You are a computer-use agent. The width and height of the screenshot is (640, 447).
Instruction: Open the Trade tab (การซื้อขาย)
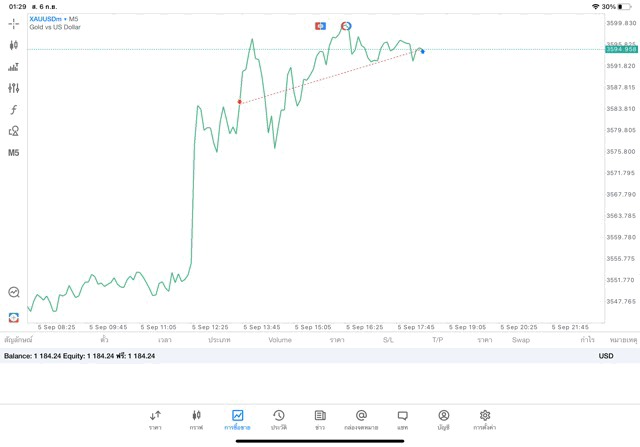click(x=237, y=419)
